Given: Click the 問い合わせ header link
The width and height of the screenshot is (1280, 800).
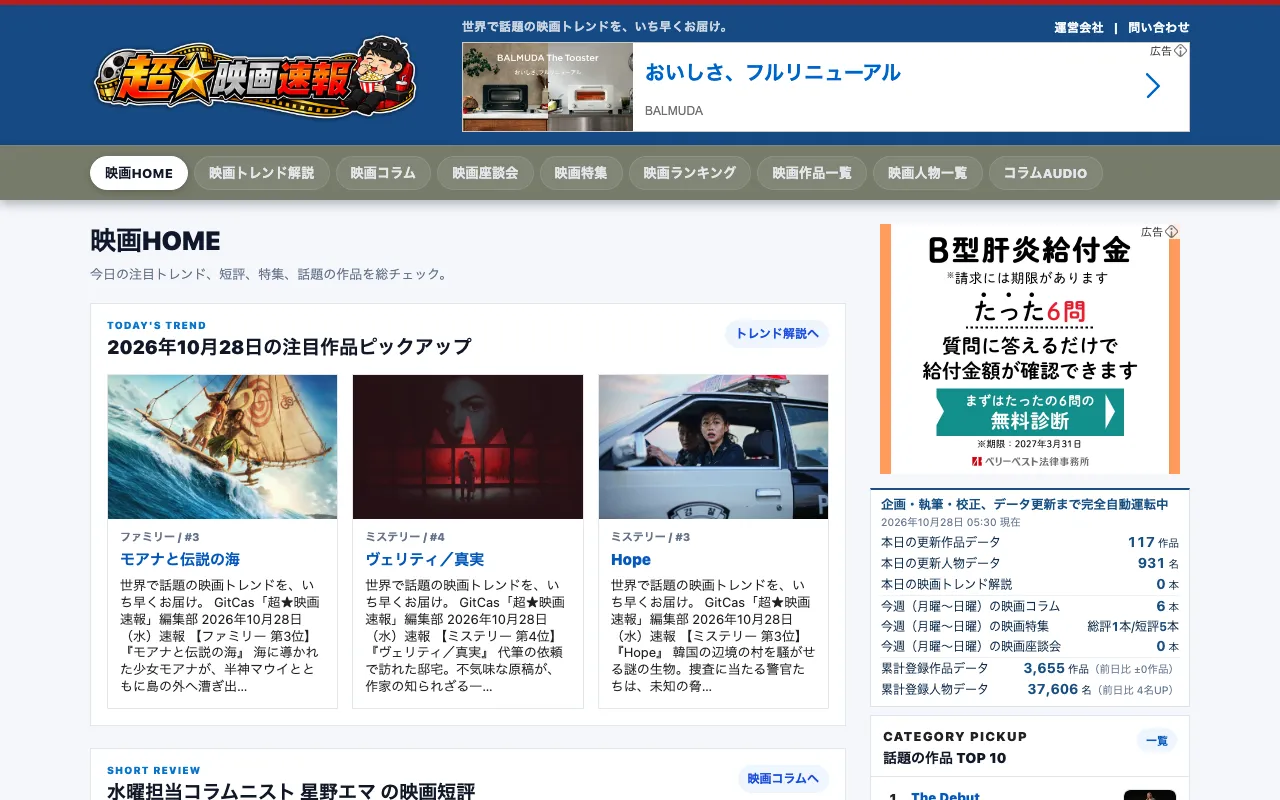Looking at the screenshot, I should click(1159, 28).
